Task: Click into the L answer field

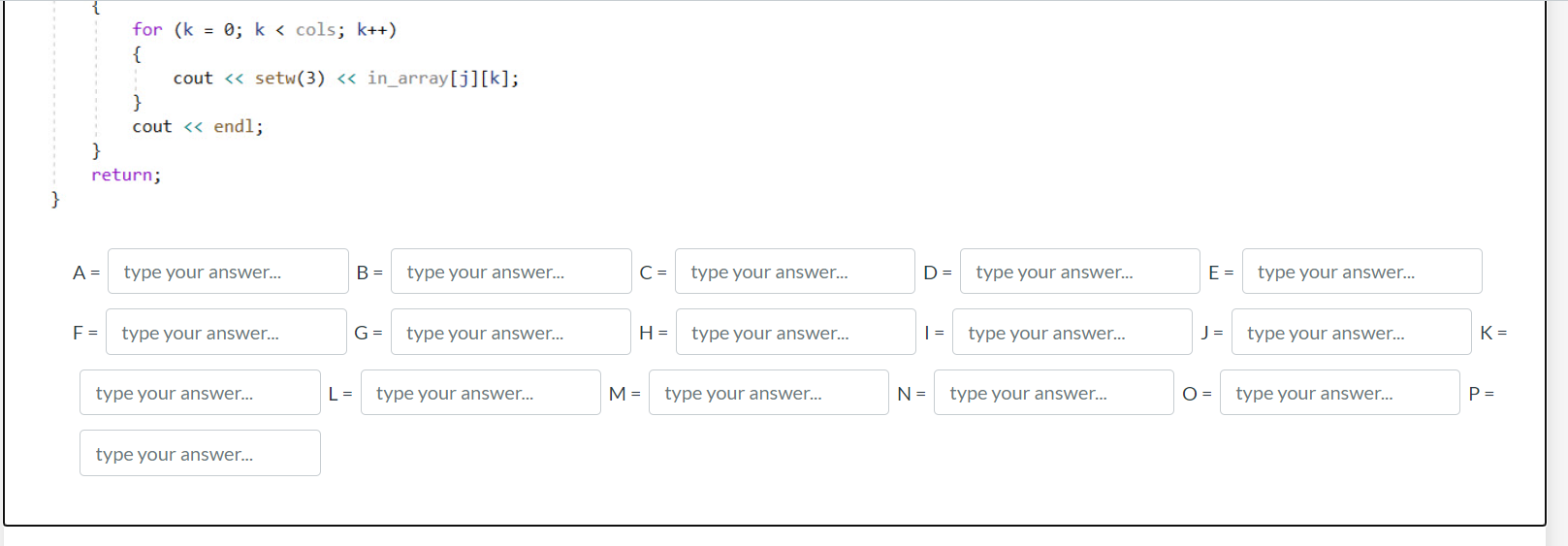Action: (481, 393)
